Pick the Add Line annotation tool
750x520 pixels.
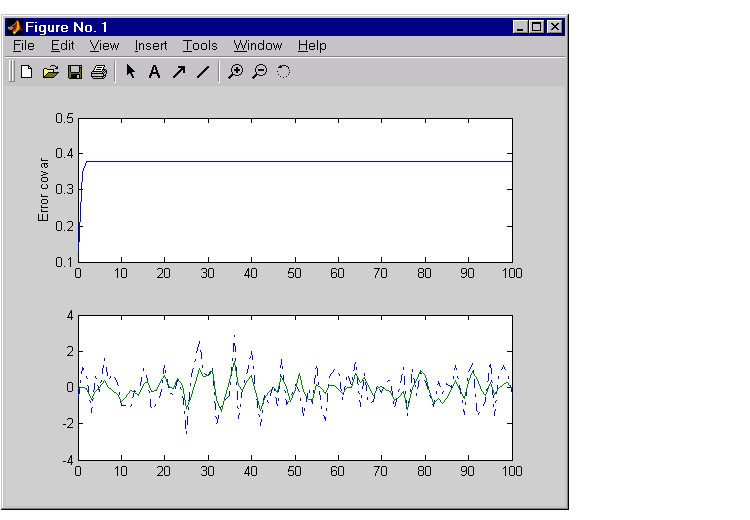(x=203, y=72)
